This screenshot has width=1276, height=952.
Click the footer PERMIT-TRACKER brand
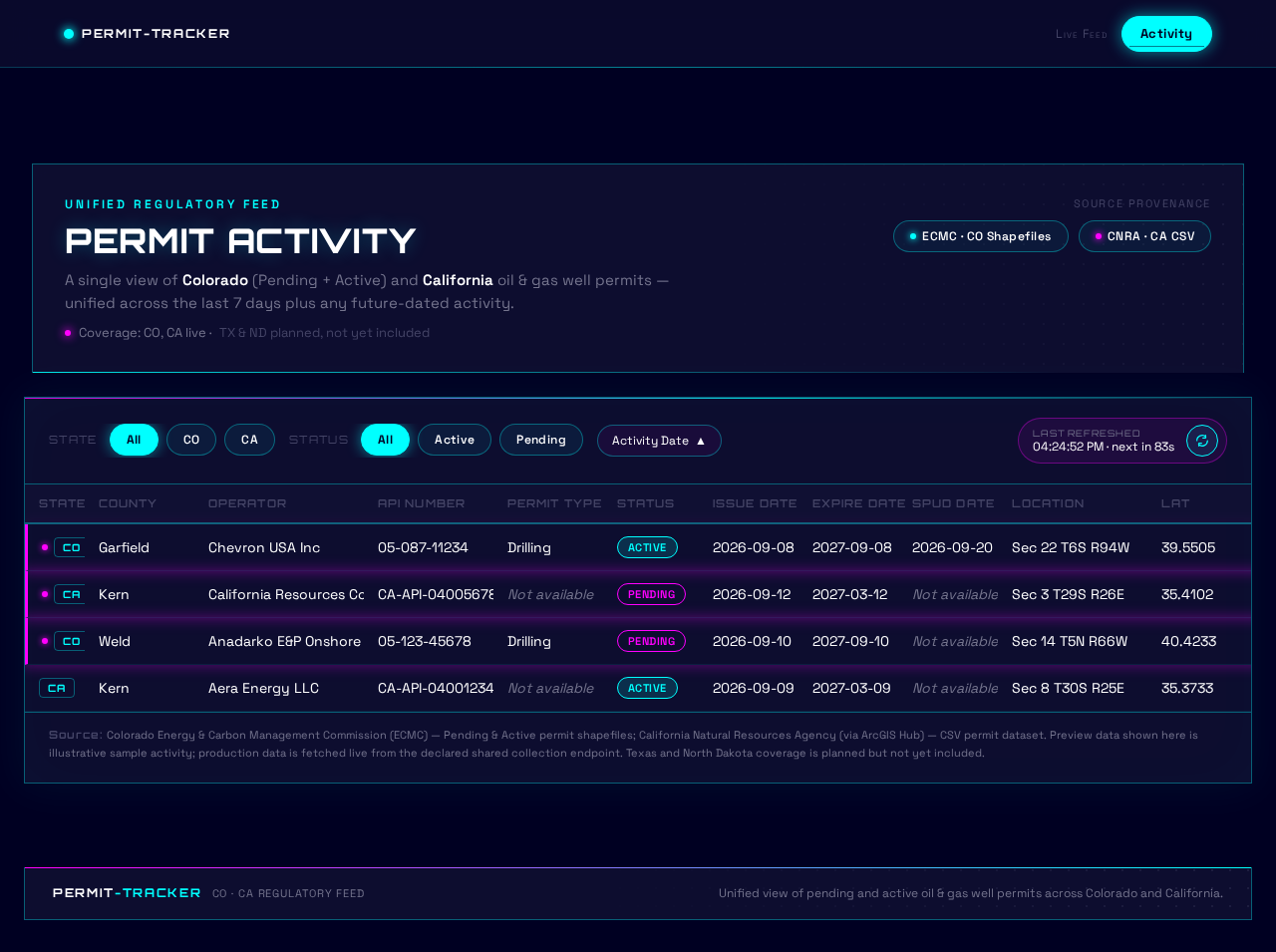[x=127, y=893]
